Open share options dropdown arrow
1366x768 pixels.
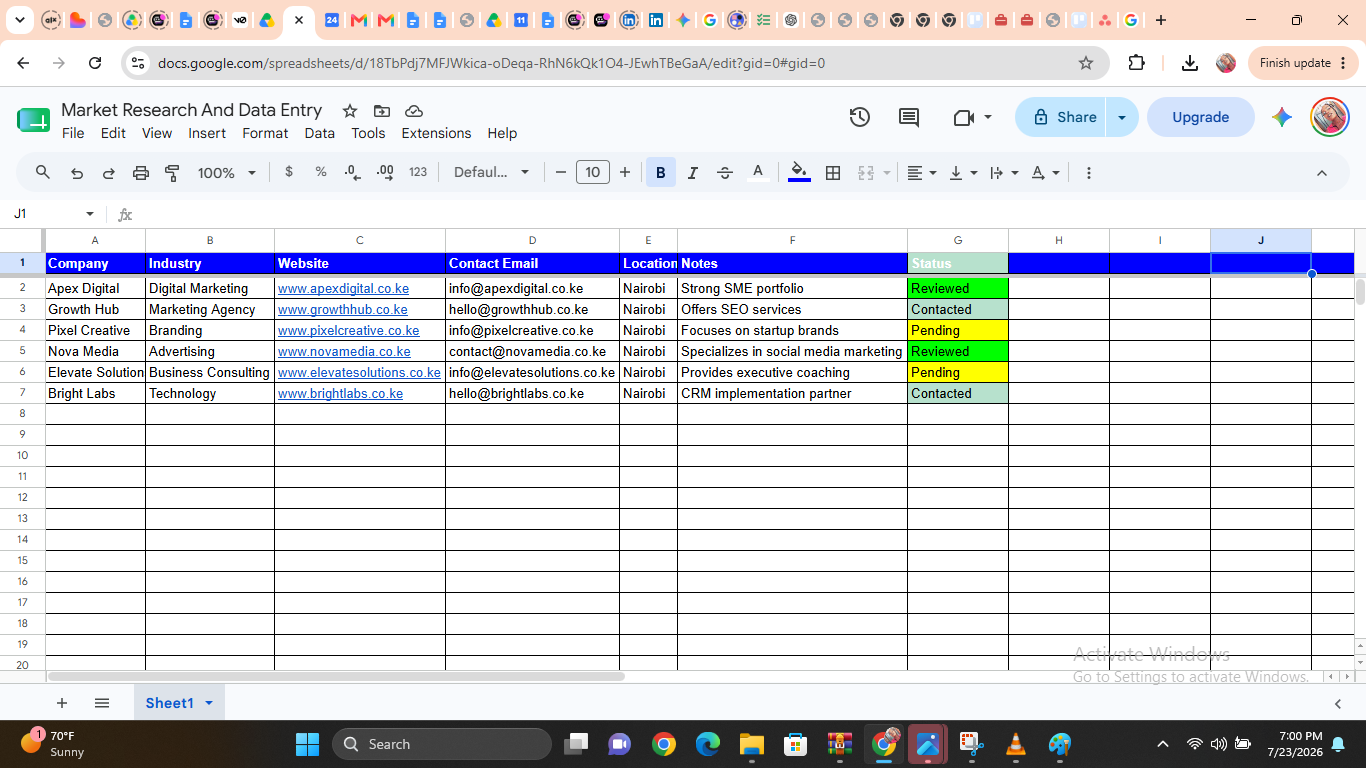point(1122,117)
